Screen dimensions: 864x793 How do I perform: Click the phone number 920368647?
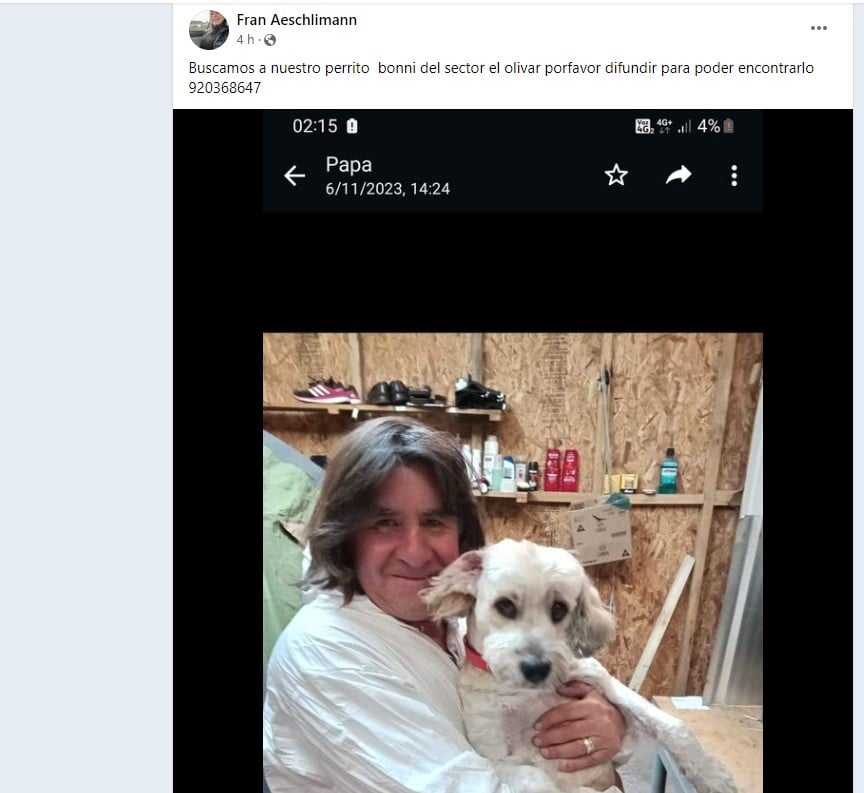[225, 88]
